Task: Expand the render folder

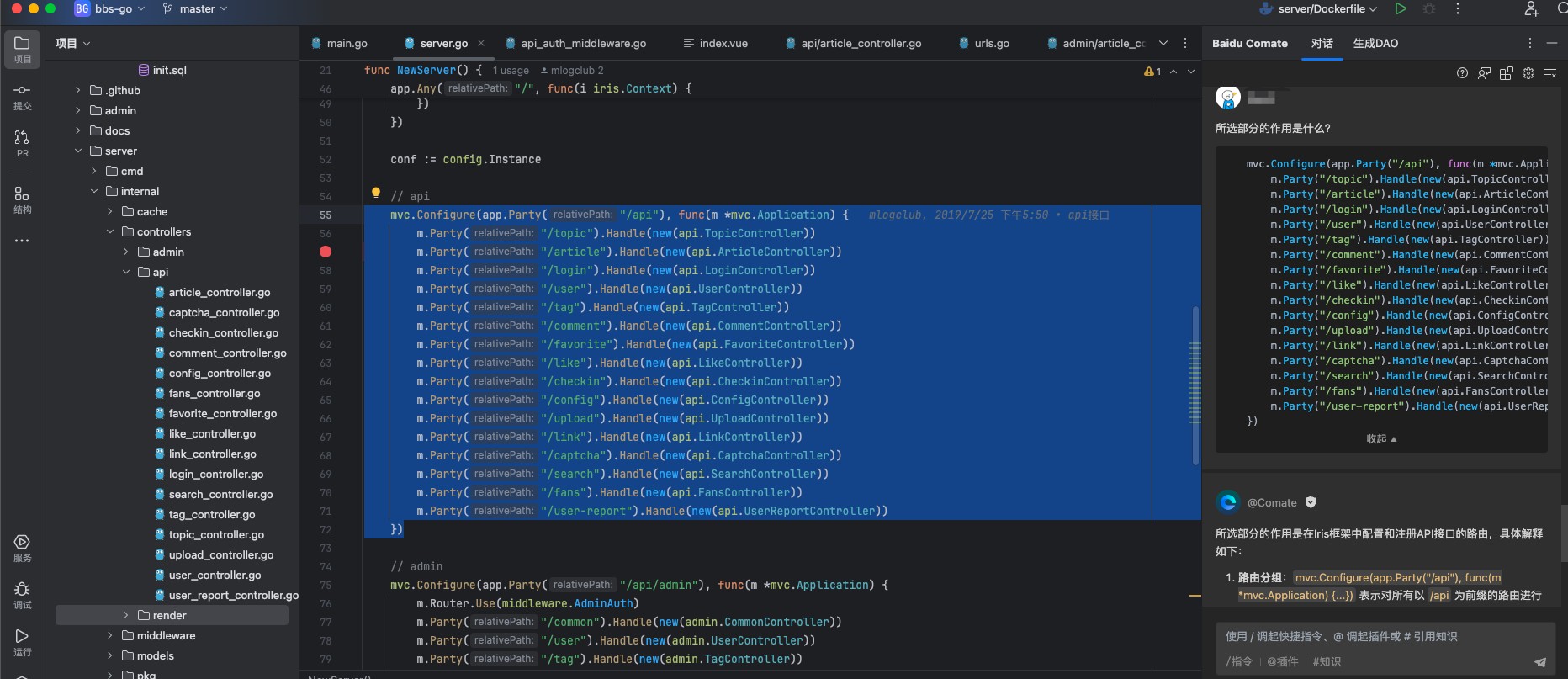Action: pos(126,615)
